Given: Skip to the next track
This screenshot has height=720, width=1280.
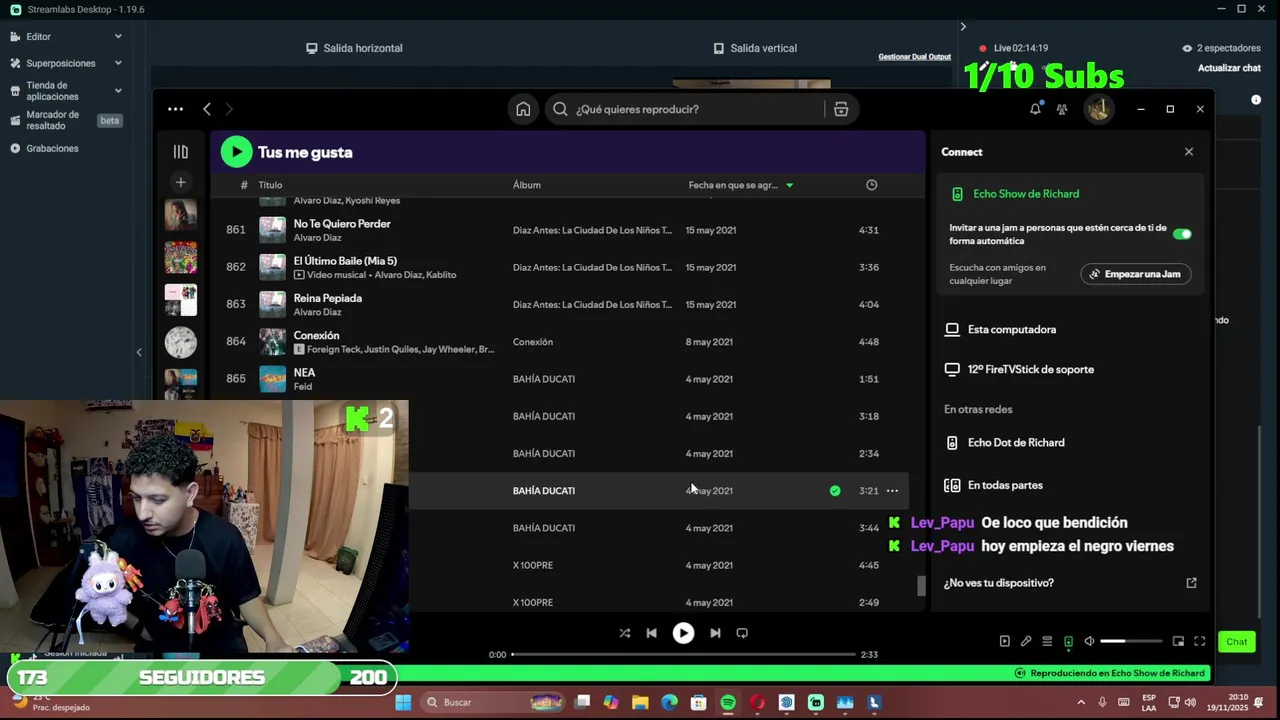Looking at the screenshot, I should pos(715,633).
